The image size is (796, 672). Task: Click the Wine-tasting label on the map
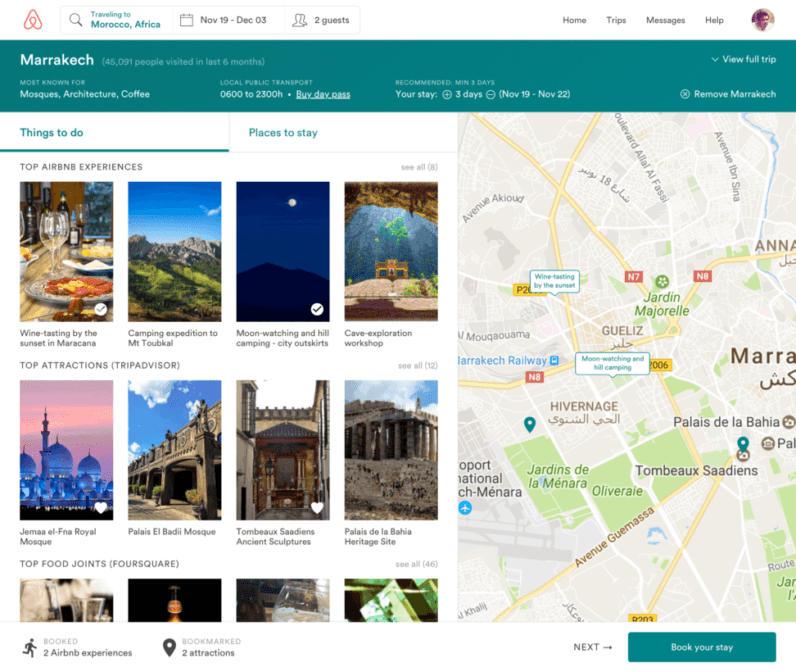[554, 281]
